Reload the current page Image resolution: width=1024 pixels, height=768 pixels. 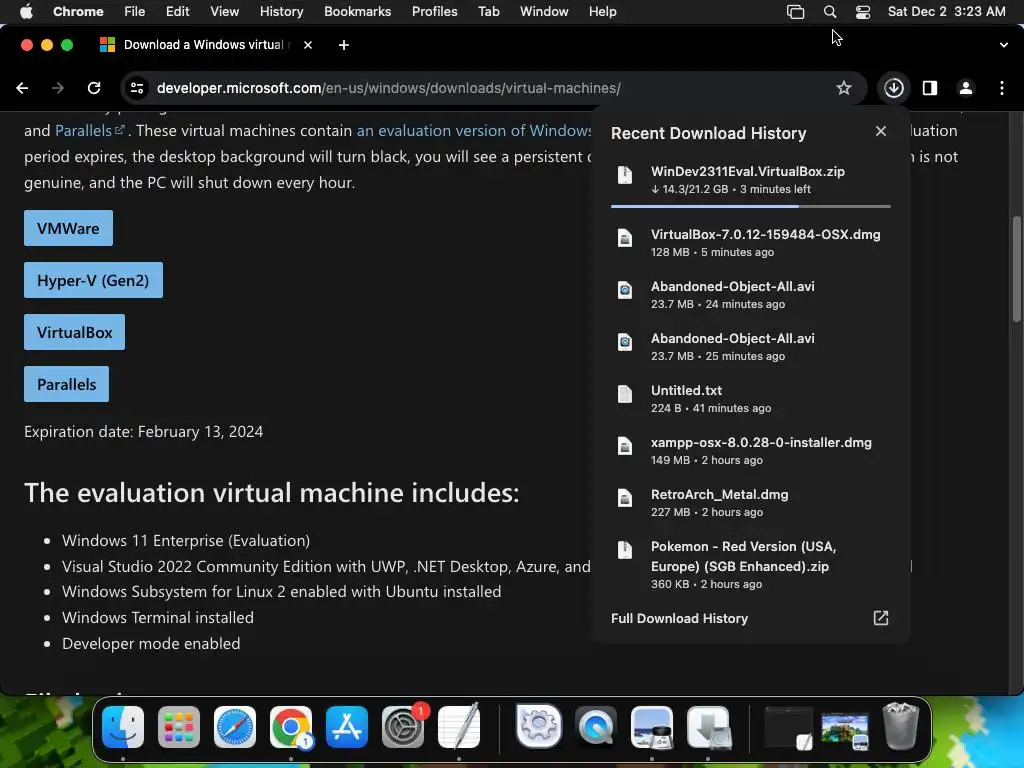point(94,88)
